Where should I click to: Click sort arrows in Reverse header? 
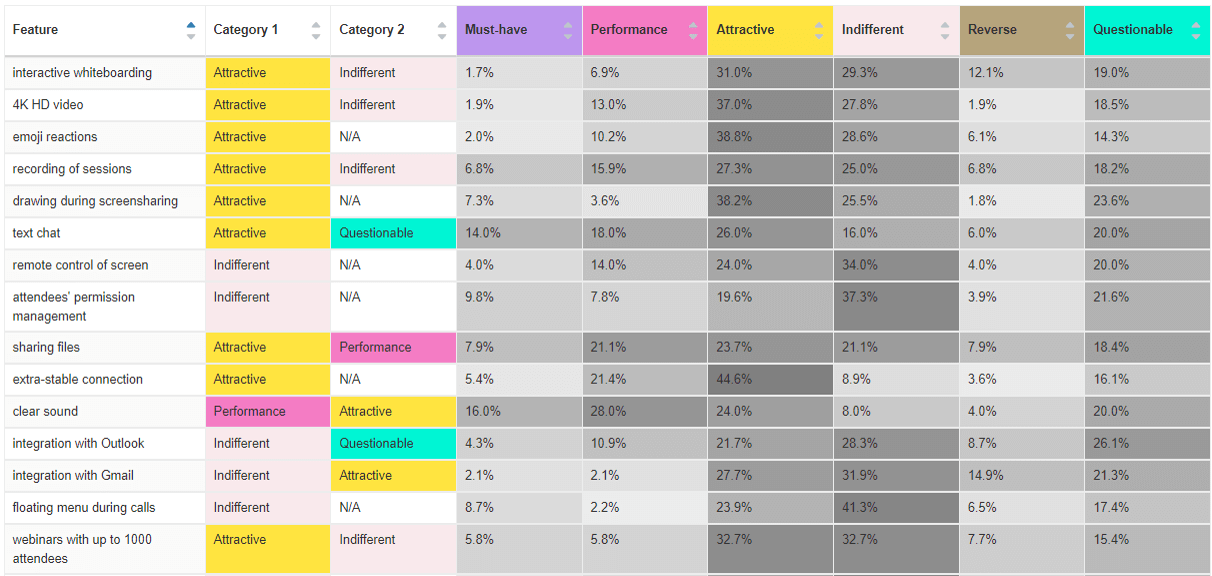1070,30
